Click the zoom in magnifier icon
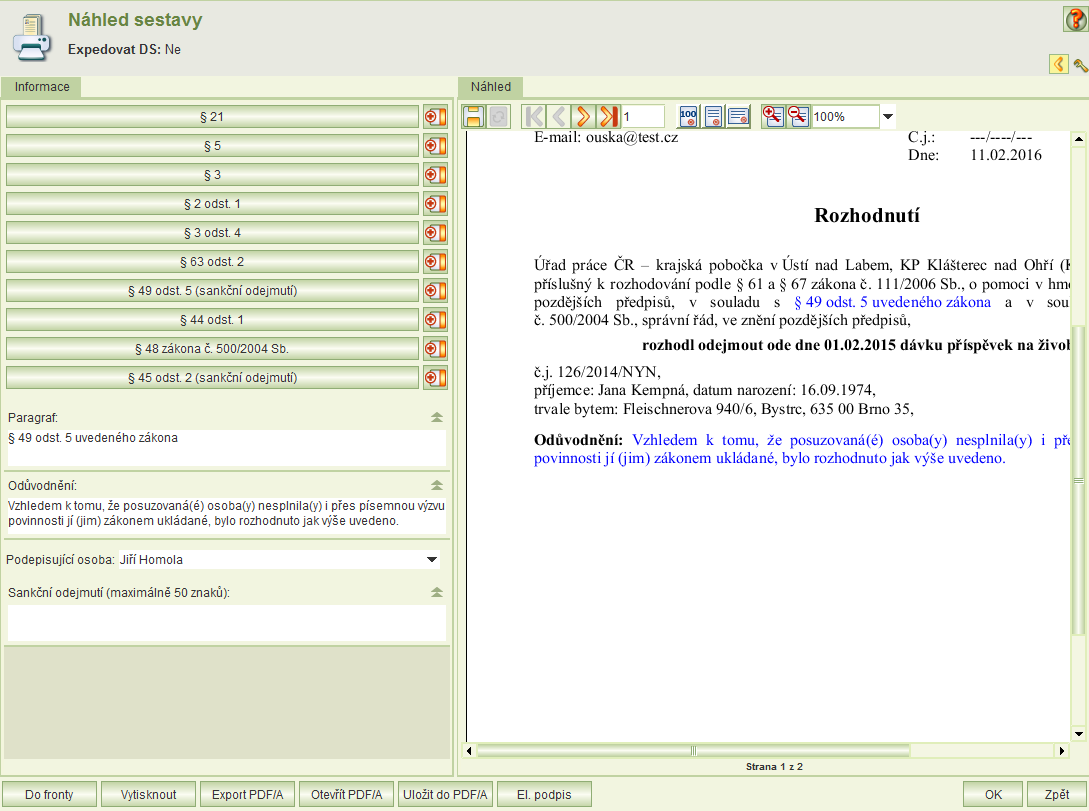The width and height of the screenshot is (1089, 811). (773, 116)
